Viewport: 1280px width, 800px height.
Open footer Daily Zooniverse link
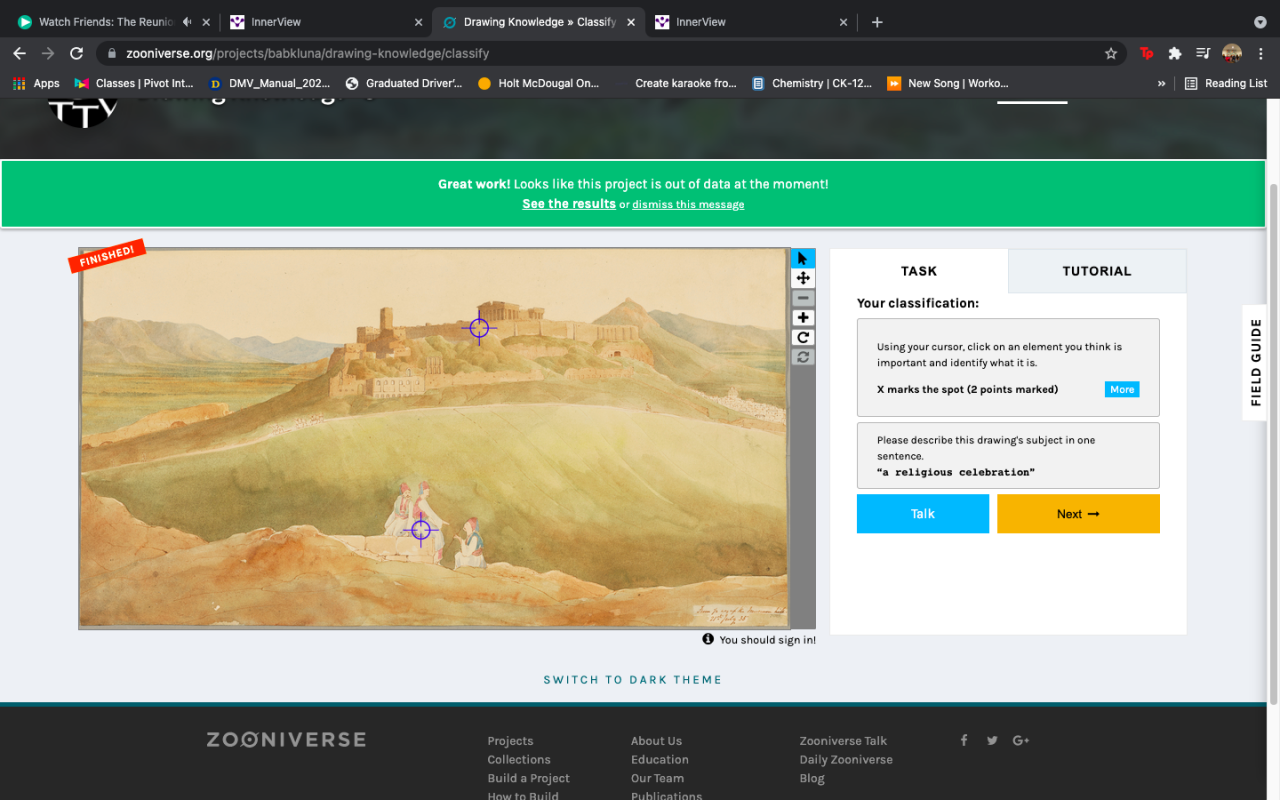pos(846,760)
